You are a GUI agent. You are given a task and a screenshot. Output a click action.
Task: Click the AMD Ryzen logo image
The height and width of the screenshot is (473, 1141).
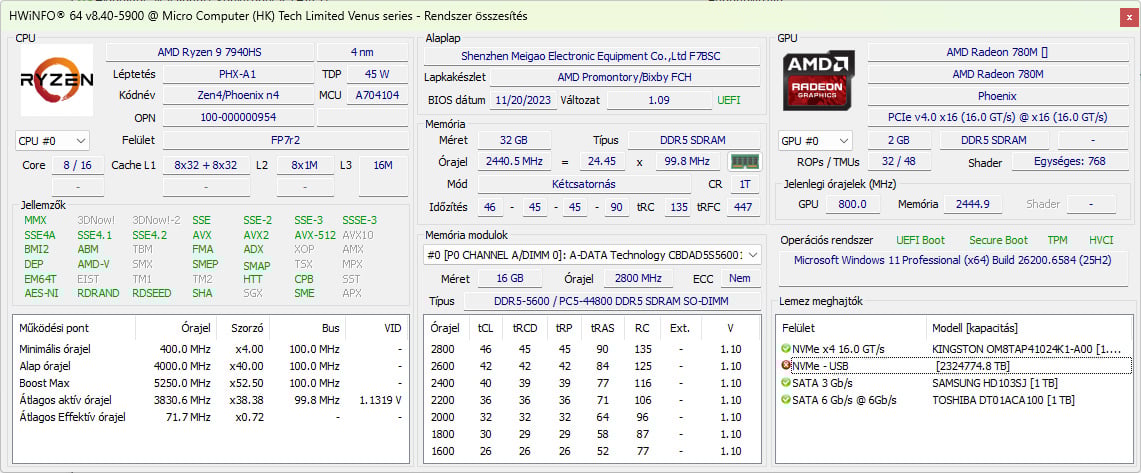coord(57,80)
